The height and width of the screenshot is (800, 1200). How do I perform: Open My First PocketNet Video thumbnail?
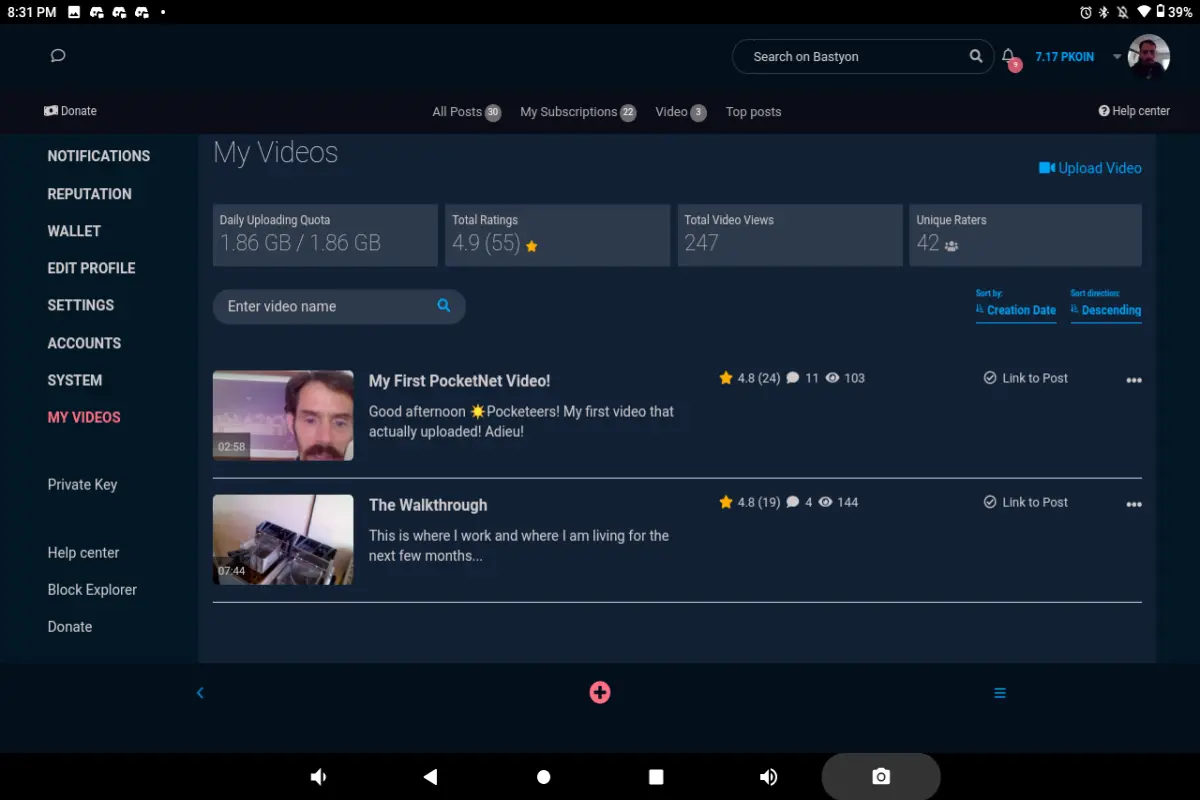point(283,416)
